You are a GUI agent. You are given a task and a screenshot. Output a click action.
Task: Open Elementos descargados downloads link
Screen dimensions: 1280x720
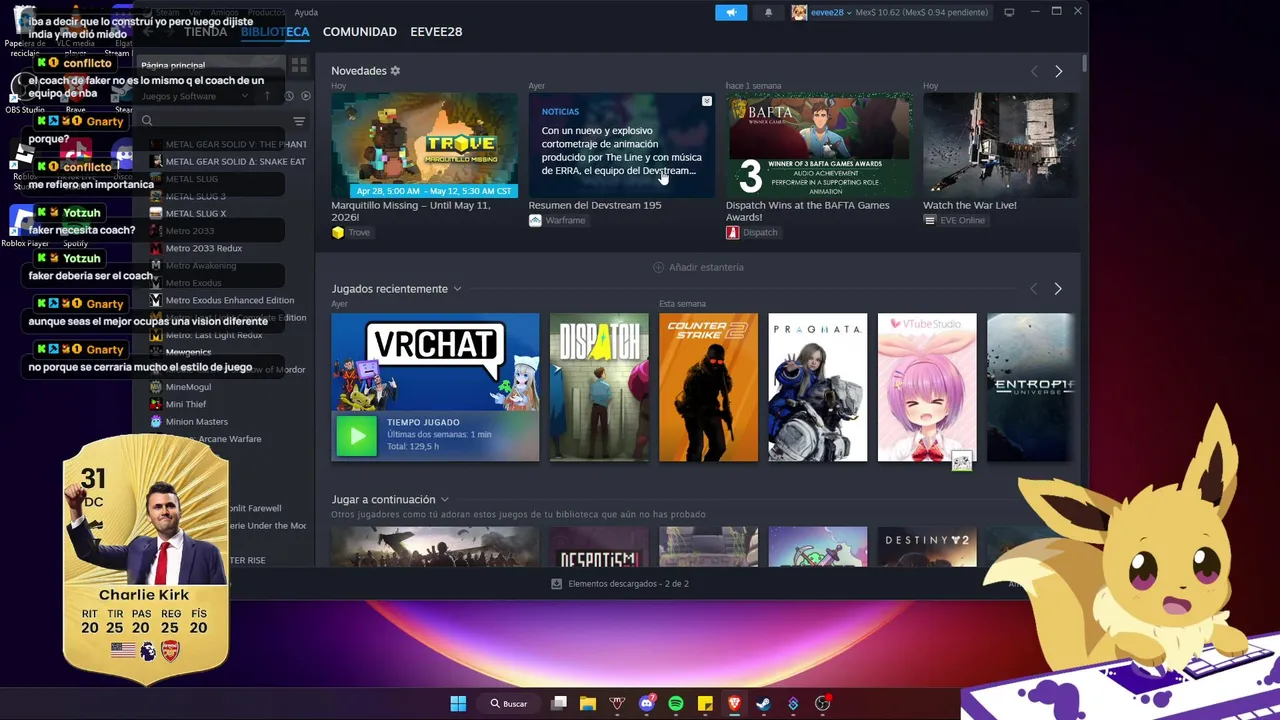[620, 583]
